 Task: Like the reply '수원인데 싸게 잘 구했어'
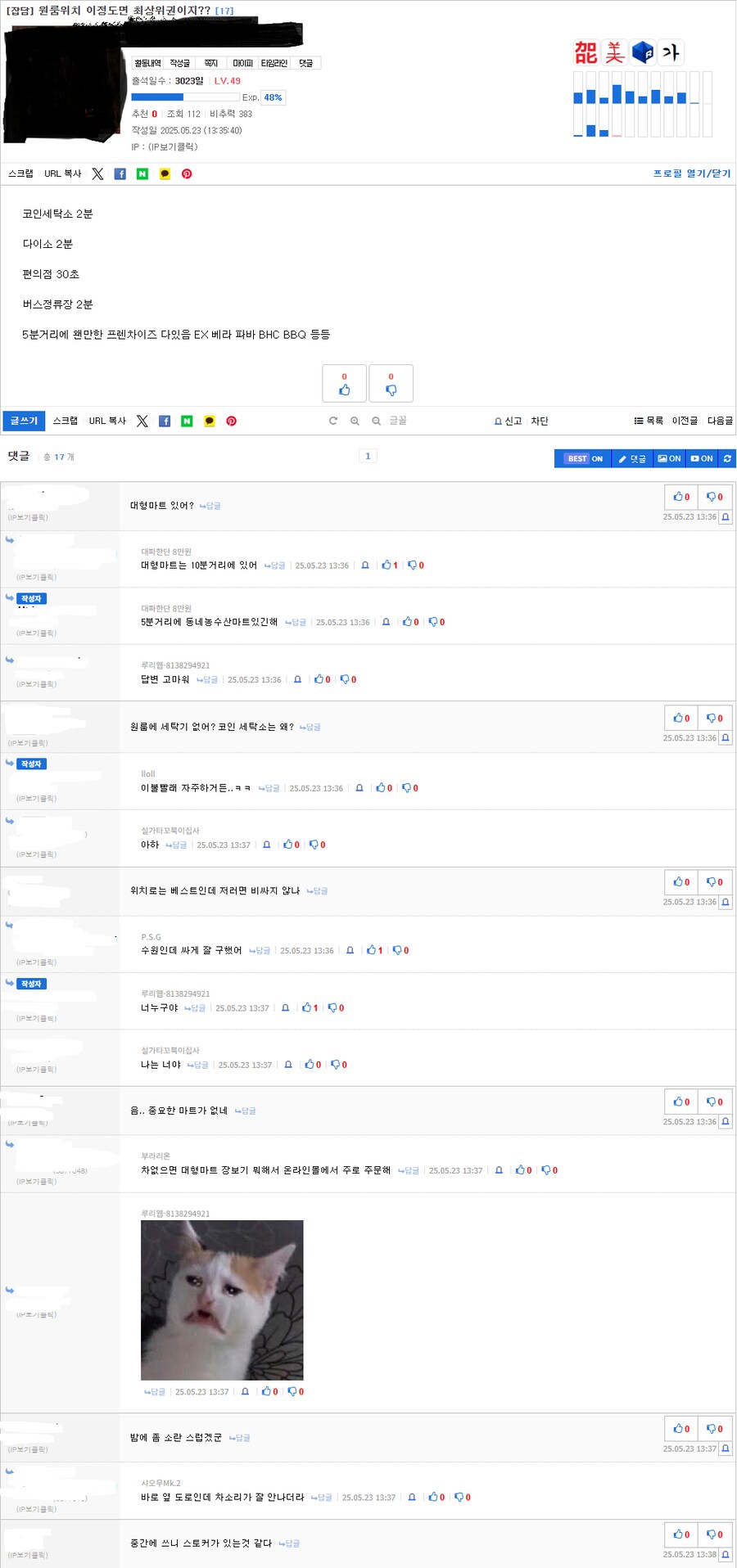point(375,950)
